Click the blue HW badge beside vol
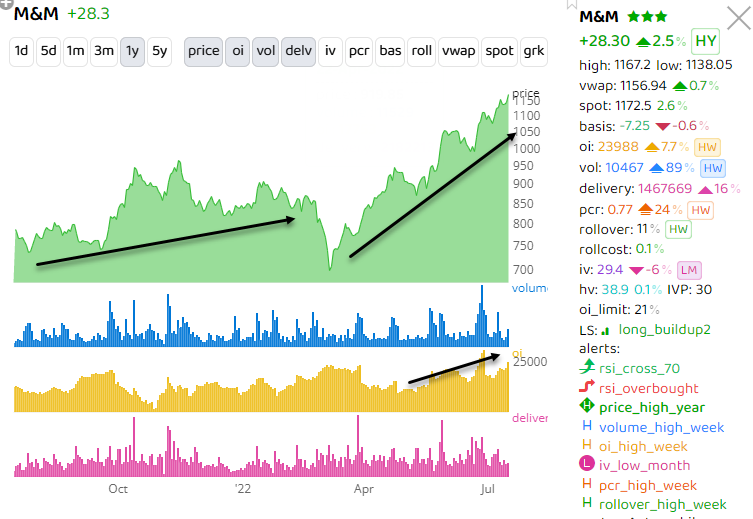Viewport: 753px width, 519px height. pyautogui.click(x=713, y=168)
